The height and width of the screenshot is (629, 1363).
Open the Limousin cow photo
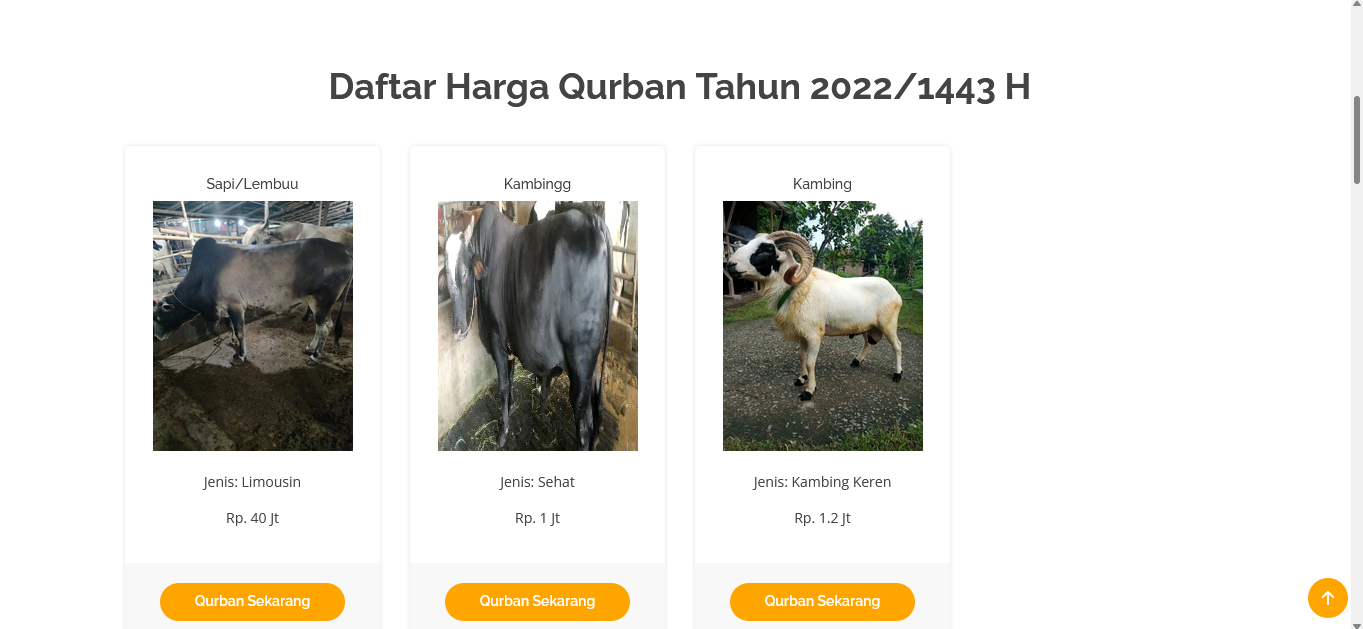point(253,326)
